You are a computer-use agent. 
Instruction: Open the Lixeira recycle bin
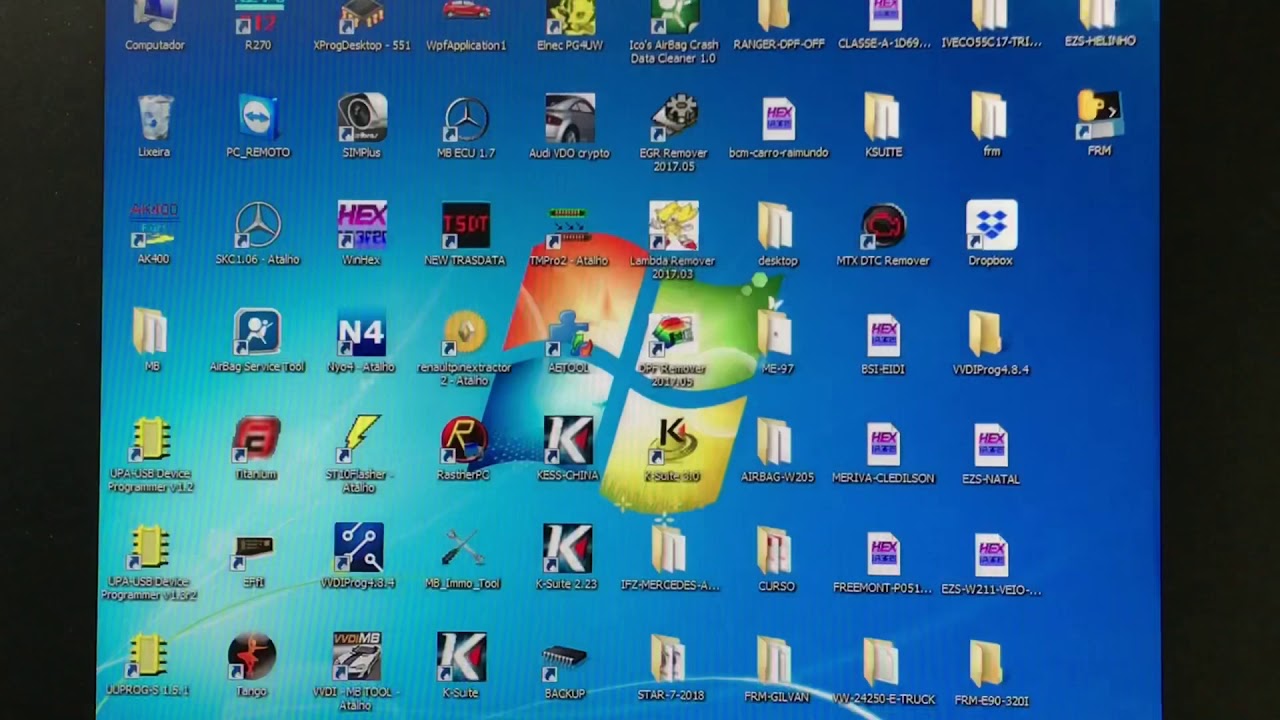point(154,126)
